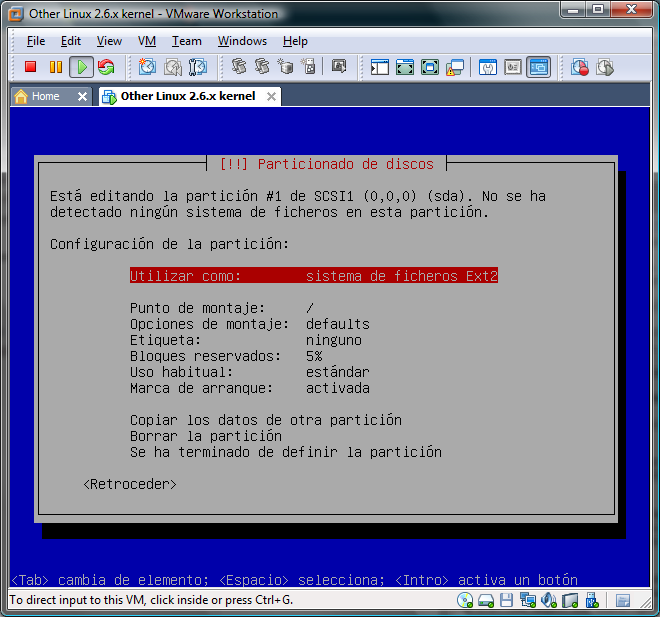Screen dimensions: 660x617
Task: Select the 'Opciones de montaje: defaults' row
Action: (x=250, y=324)
